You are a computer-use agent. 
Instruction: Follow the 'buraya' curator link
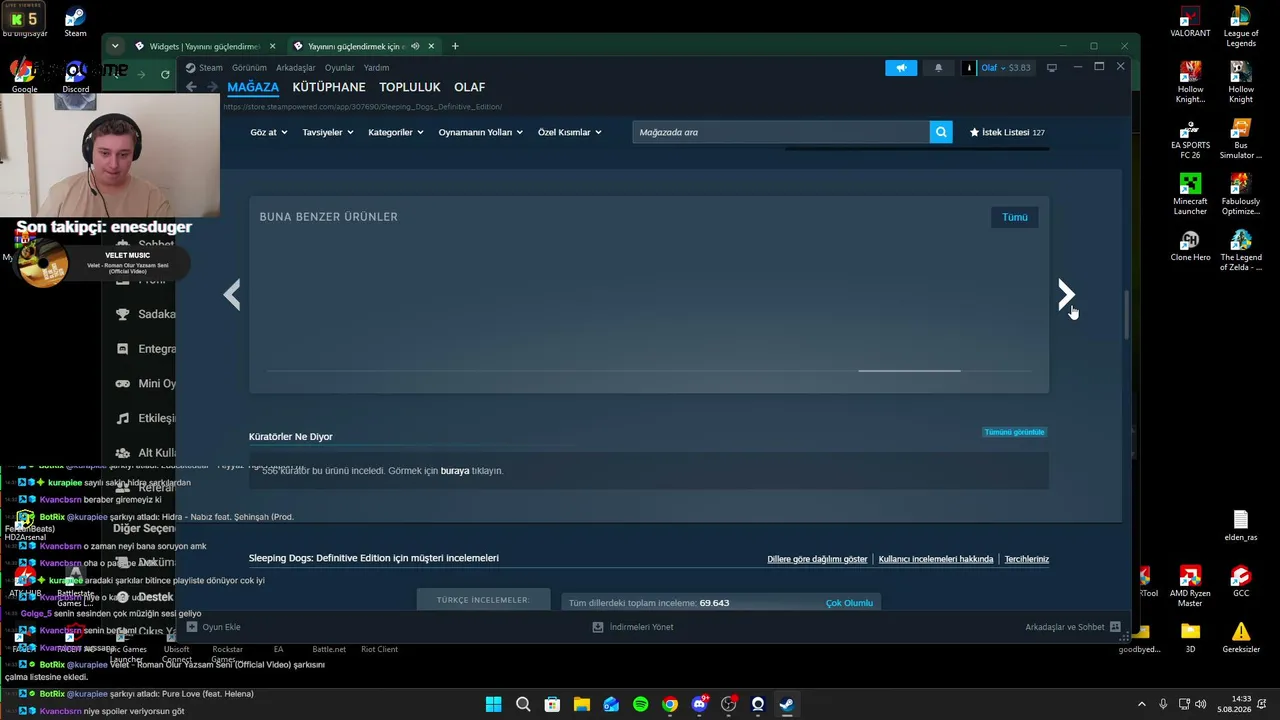455,471
